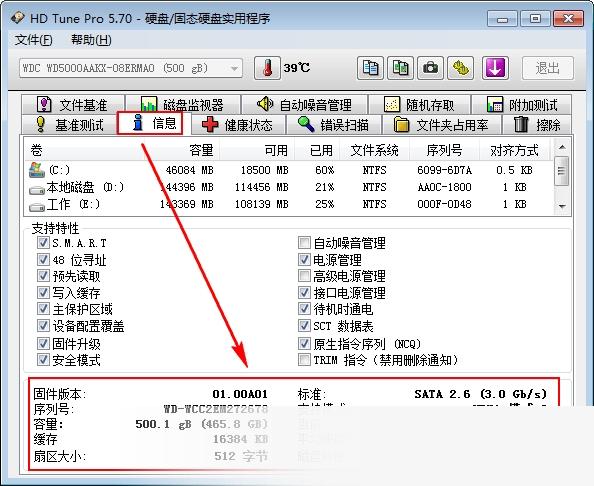Click the volume list scrollbar thumb
This screenshot has width=594, height=486.
point(562,170)
